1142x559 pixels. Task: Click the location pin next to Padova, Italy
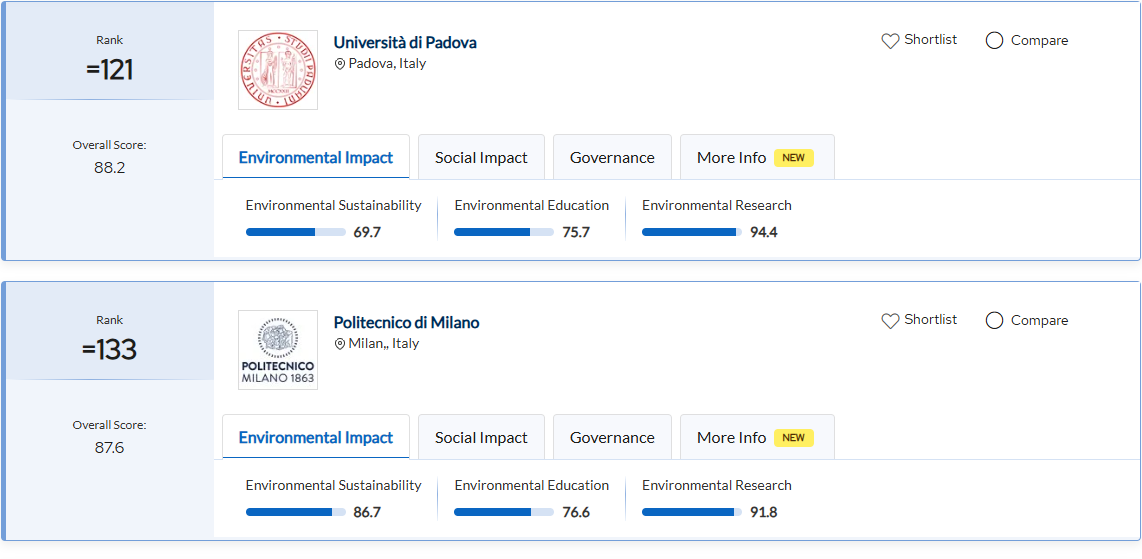[x=340, y=64]
